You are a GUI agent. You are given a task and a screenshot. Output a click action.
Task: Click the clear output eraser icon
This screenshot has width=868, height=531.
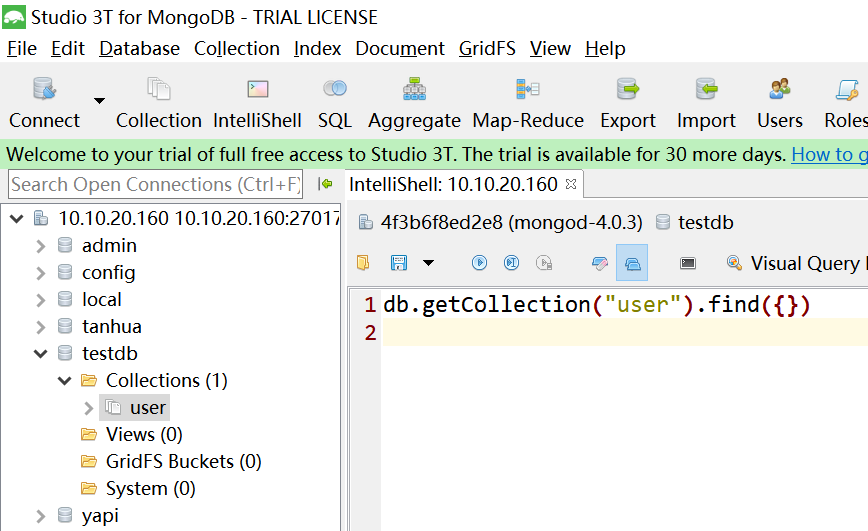[x=600, y=263]
